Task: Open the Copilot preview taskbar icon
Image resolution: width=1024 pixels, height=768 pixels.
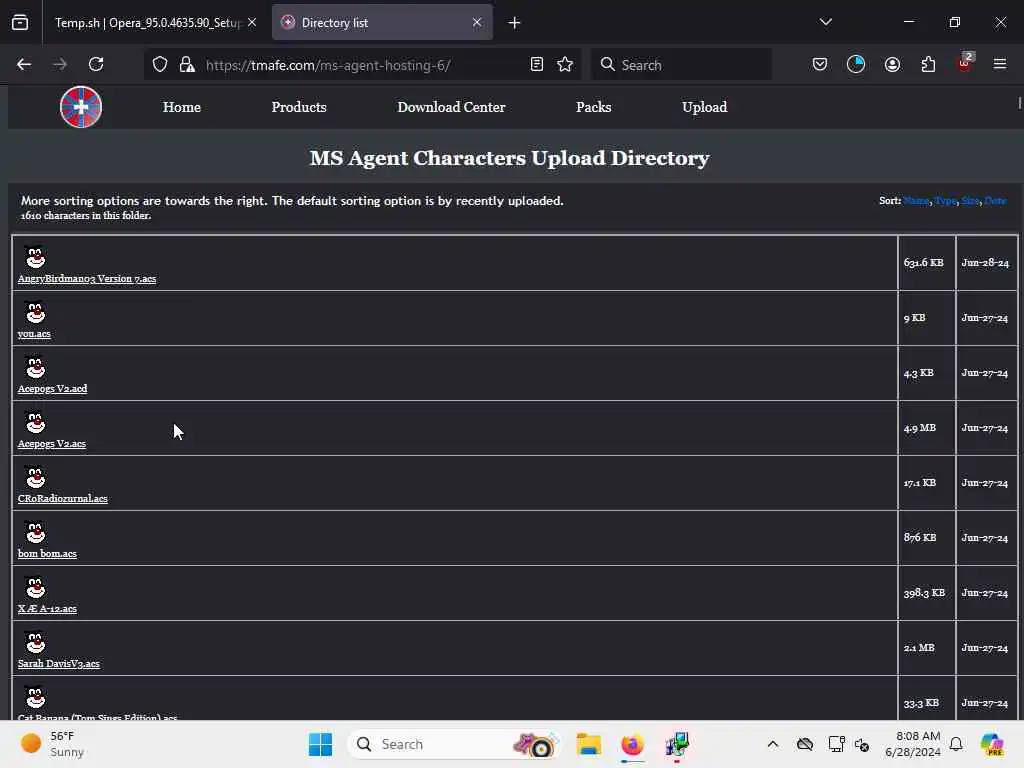Action: tap(992, 744)
